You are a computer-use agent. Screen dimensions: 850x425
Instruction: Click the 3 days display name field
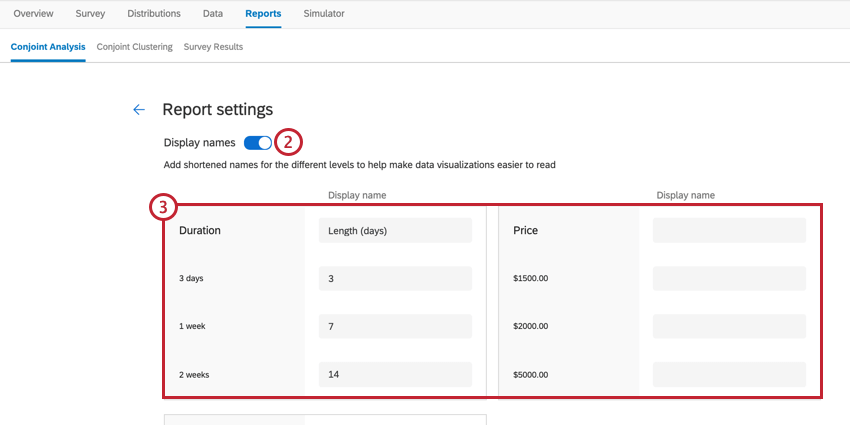395,279
